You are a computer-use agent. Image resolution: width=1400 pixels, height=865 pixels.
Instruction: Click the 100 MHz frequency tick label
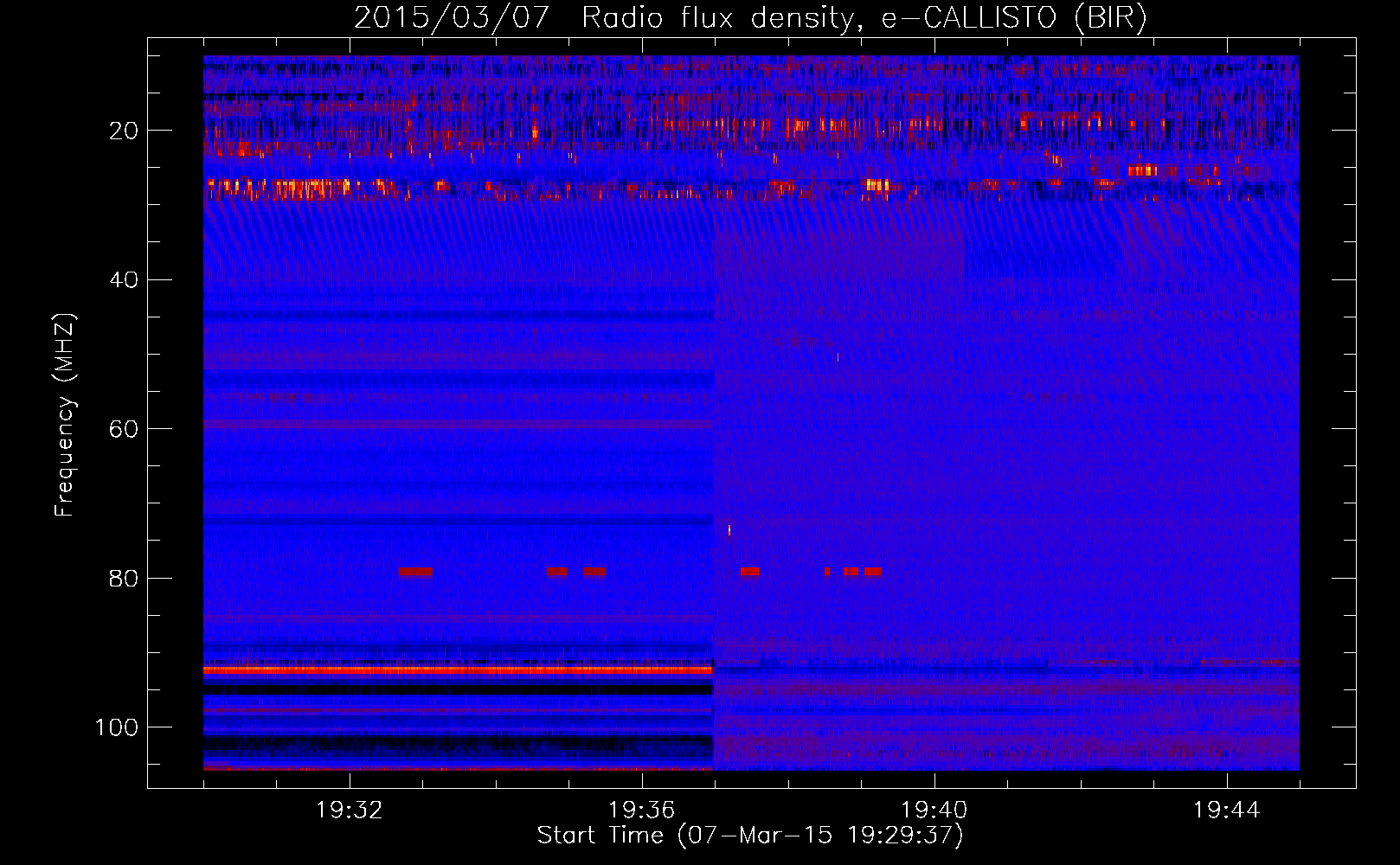pos(117,727)
